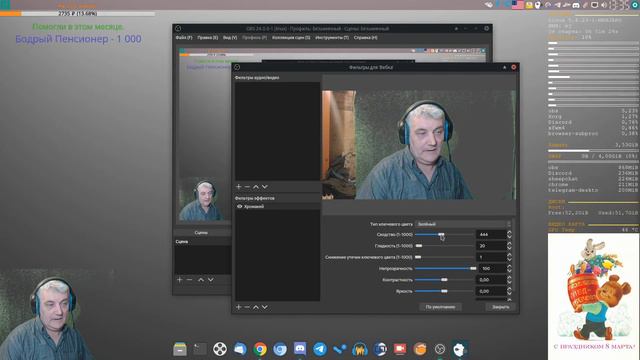Image resolution: width=640 pixels, height=360 pixels.
Task: Open Telegram from dock
Action: click(x=320, y=349)
